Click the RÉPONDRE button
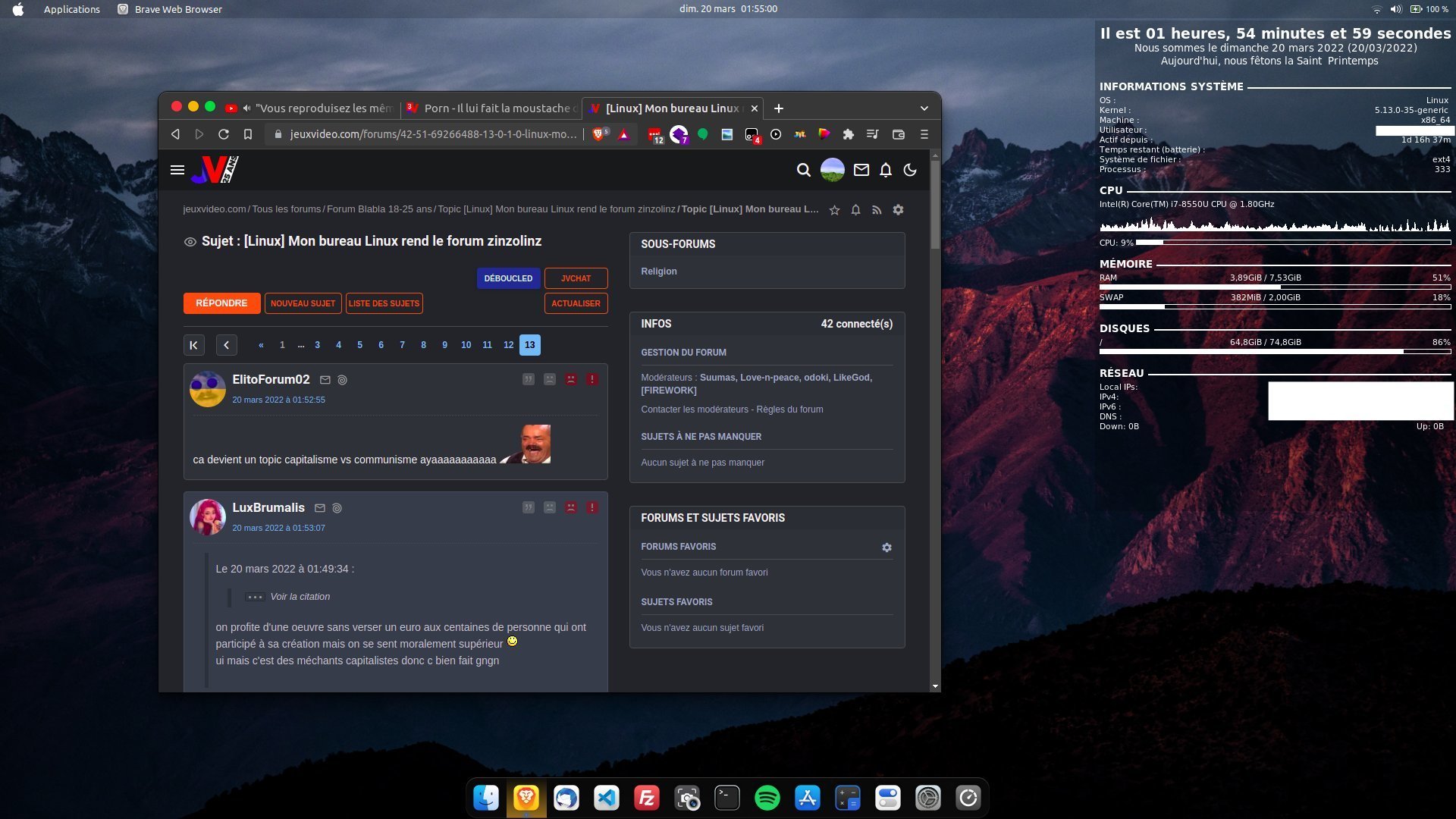1456x819 pixels. [221, 303]
